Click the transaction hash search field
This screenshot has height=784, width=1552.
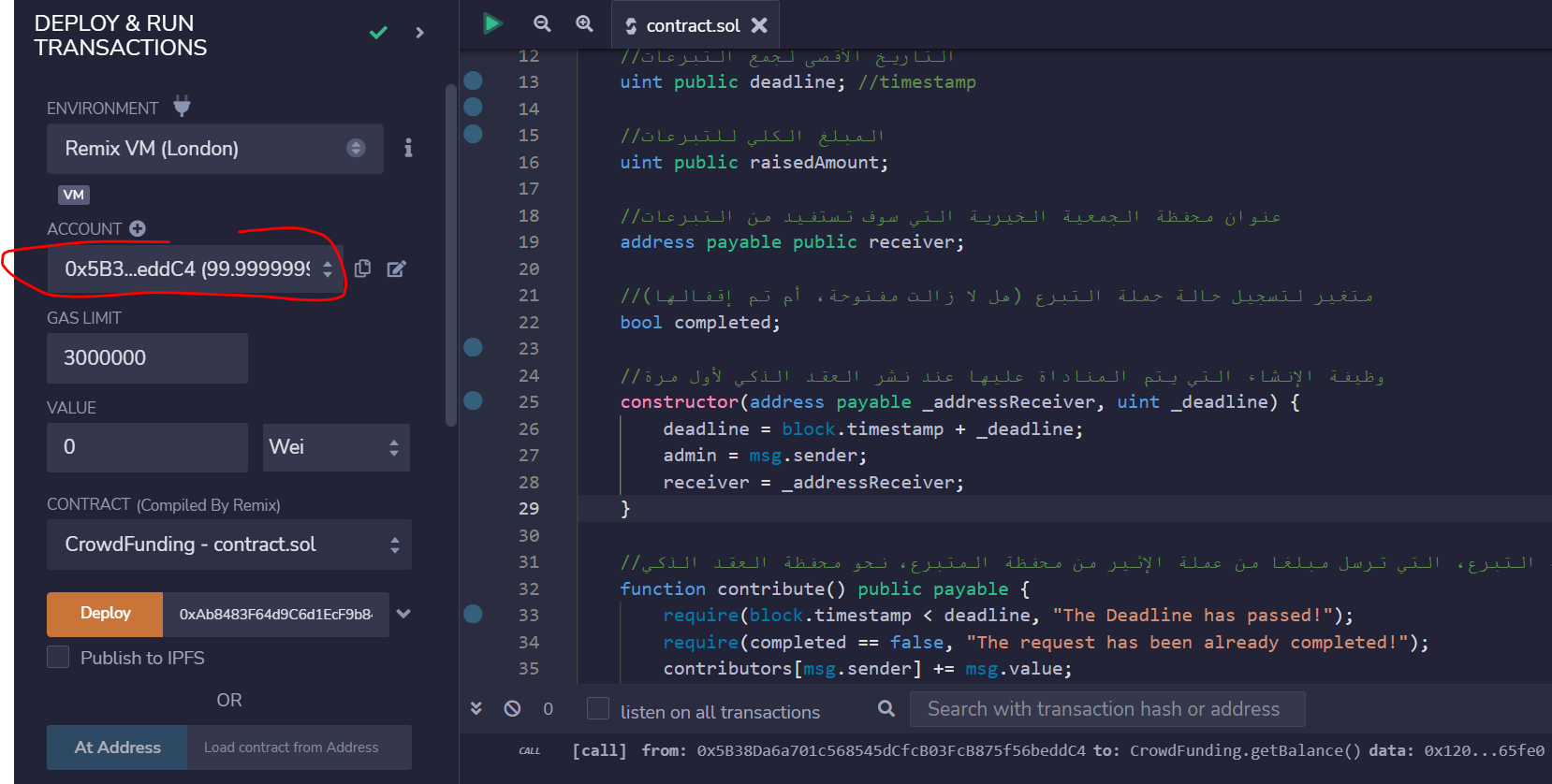click(x=1107, y=709)
